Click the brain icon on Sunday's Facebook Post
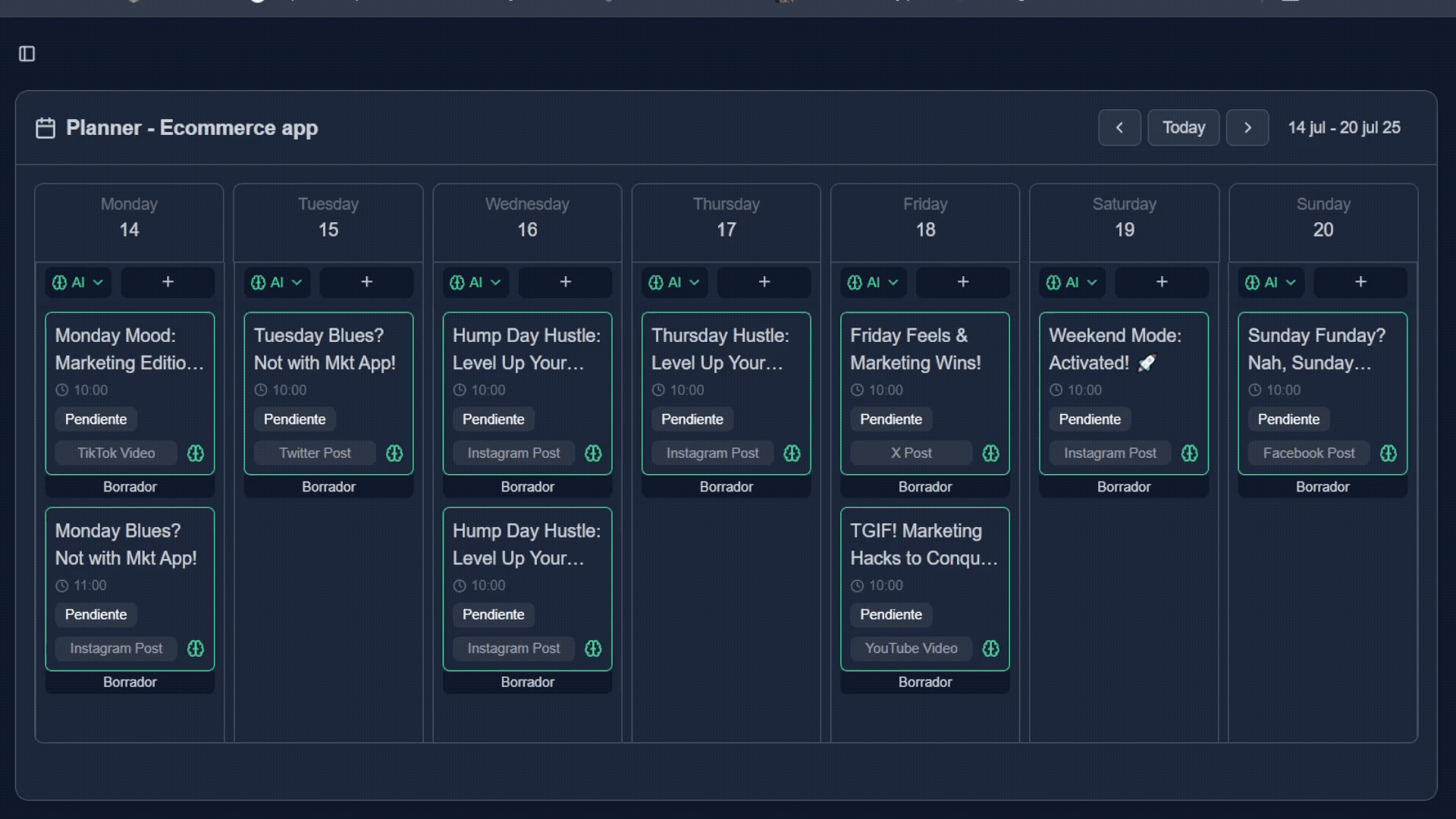Image resolution: width=1456 pixels, height=819 pixels. [1388, 453]
